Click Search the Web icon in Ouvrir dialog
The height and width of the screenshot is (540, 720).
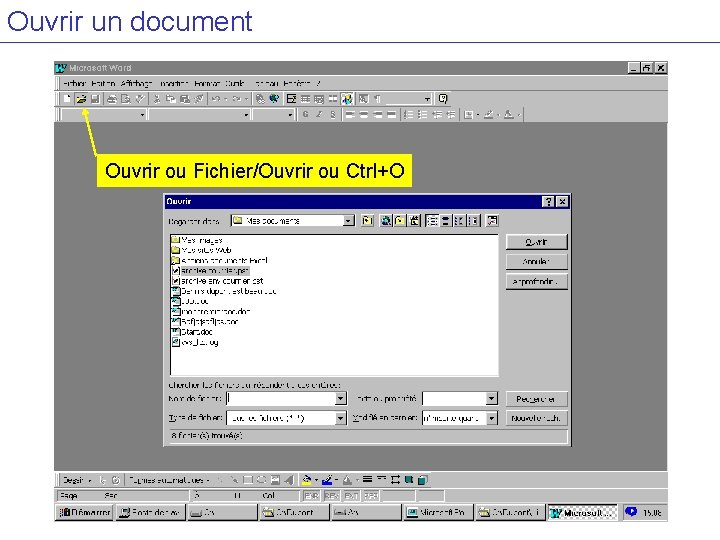[x=386, y=221]
